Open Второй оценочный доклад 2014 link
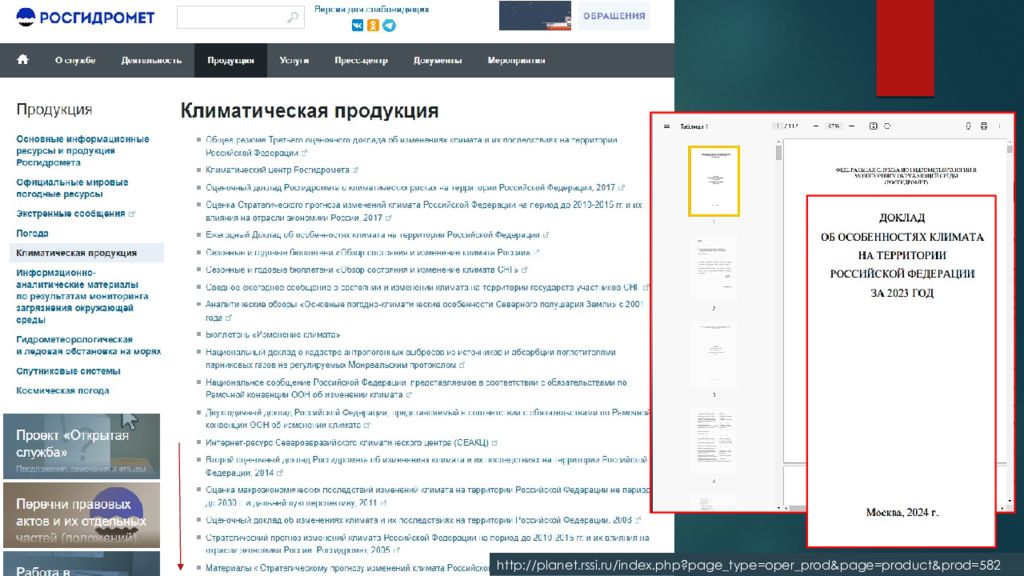 [x=426, y=466]
